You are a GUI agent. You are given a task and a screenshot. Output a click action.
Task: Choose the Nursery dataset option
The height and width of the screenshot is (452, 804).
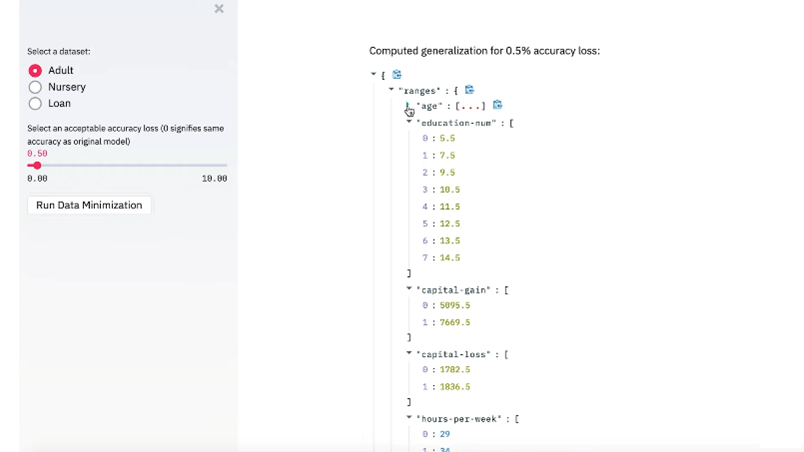(35, 87)
